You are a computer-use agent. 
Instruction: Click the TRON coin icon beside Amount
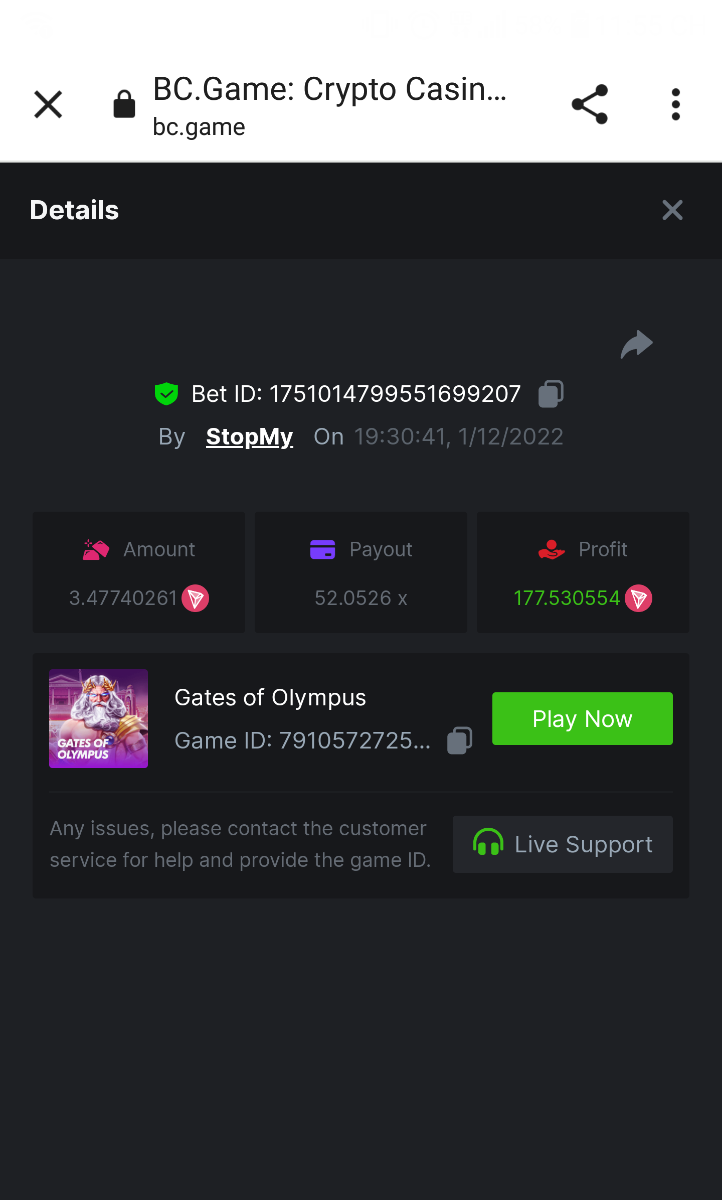pyautogui.click(x=195, y=599)
